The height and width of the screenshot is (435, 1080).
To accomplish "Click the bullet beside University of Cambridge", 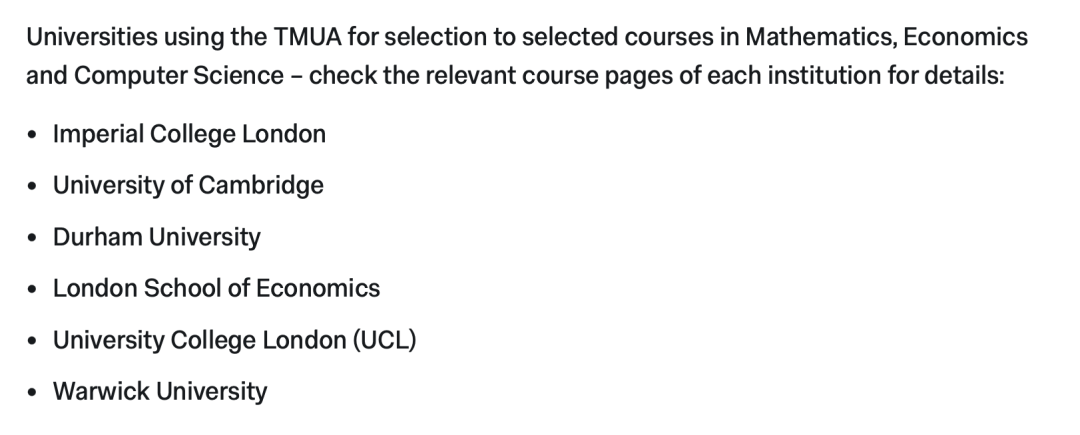I will pyautogui.click(x=33, y=187).
